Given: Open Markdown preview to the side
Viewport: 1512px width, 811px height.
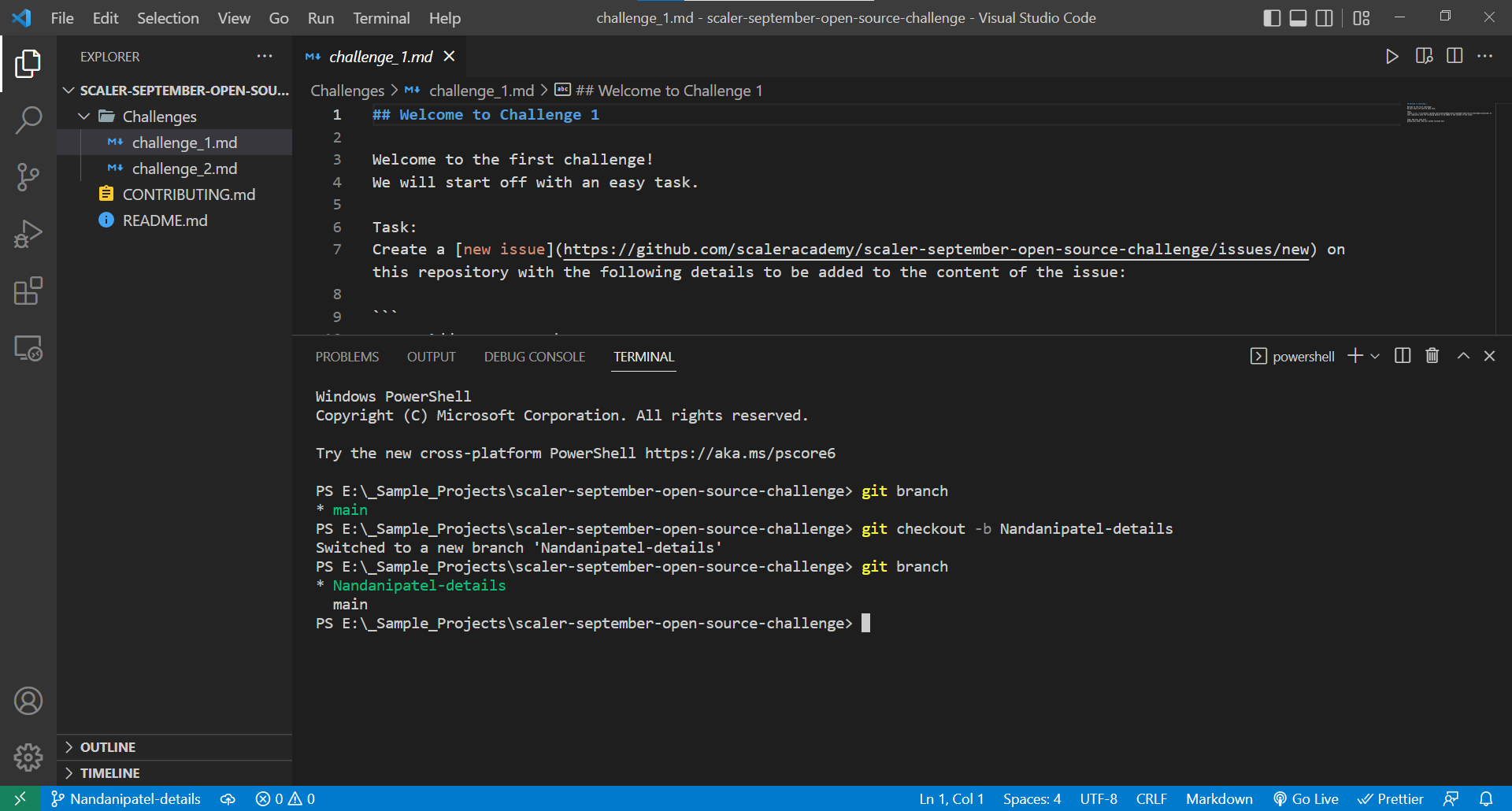Looking at the screenshot, I should pos(1424,56).
